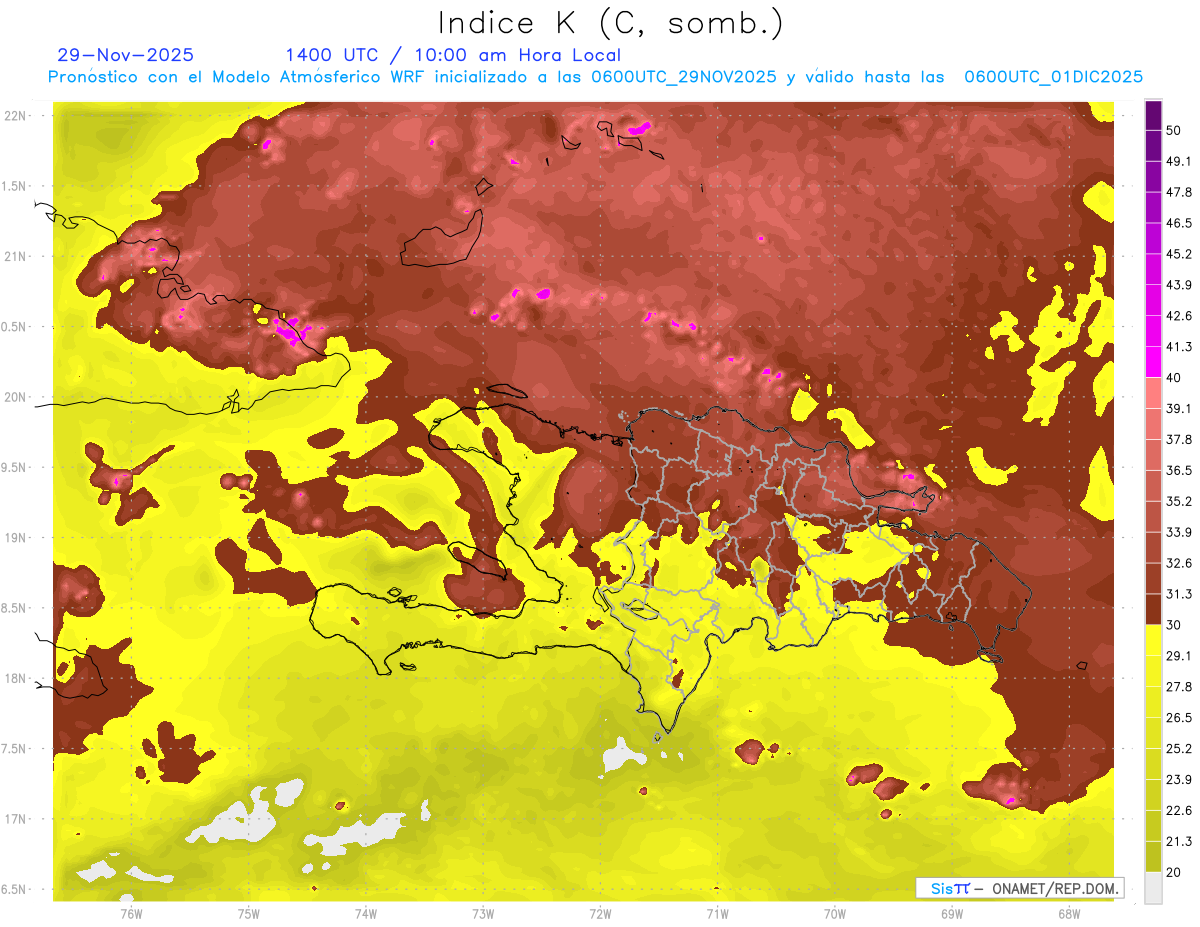Image resolution: width=1200 pixels, height=927 pixels.
Task: Click the colorbar value "42.6"
Action: [x=1179, y=316]
